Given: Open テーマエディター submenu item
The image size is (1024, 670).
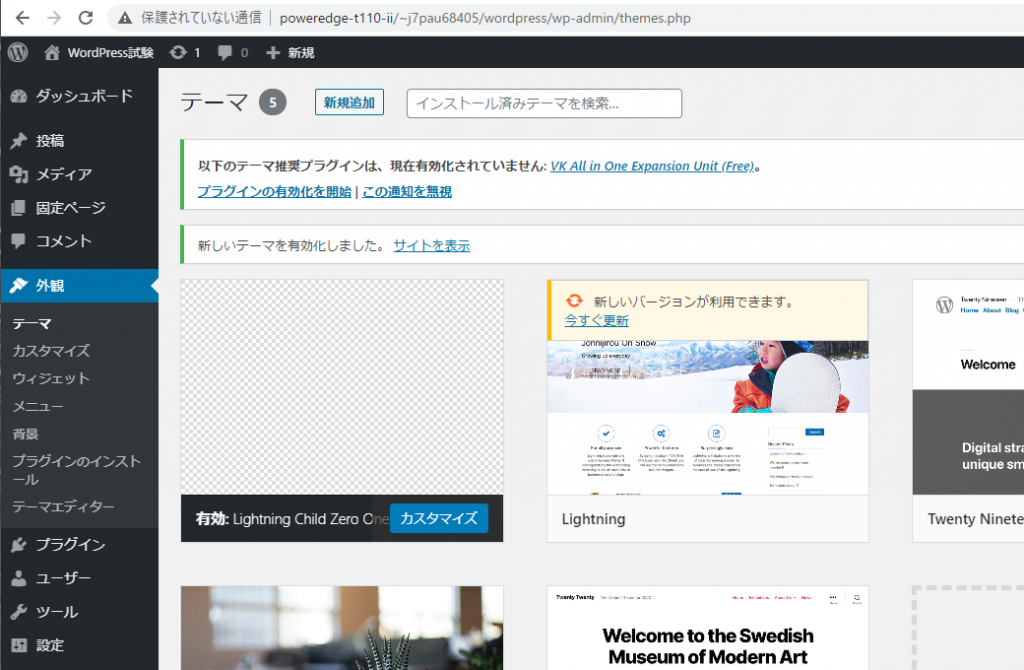Looking at the screenshot, I should click(x=63, y=507).
